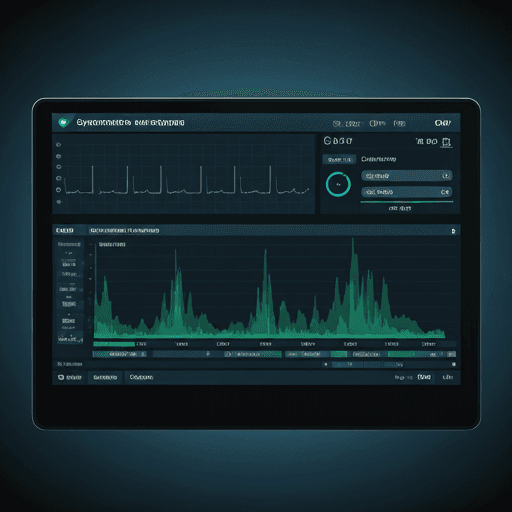Select the unhighlighted tab beside the gauge tab

pos(378,159)
